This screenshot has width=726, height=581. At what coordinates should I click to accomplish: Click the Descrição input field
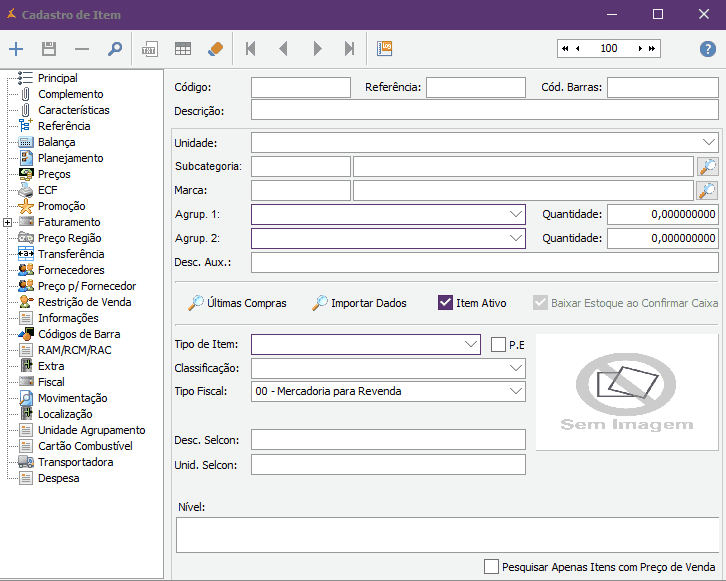[484, 111]
